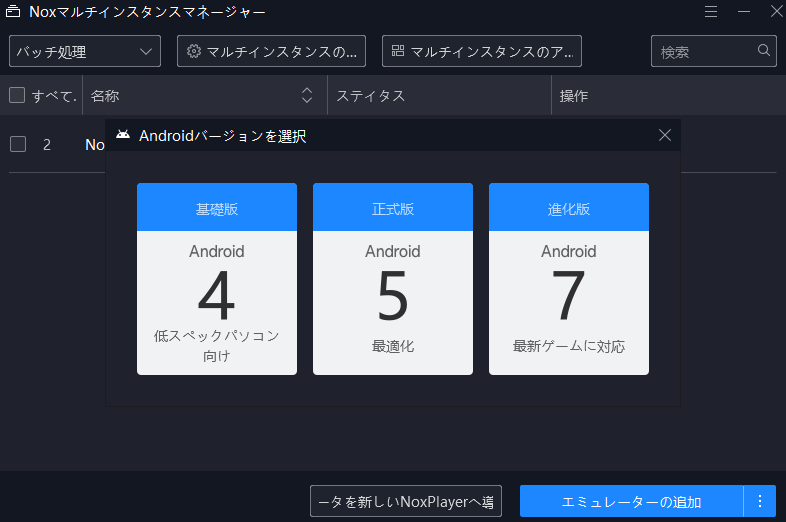Screen dimensions: 786x522
Task: Click the Android robot icon in dialog title
Action: (123, 134)
